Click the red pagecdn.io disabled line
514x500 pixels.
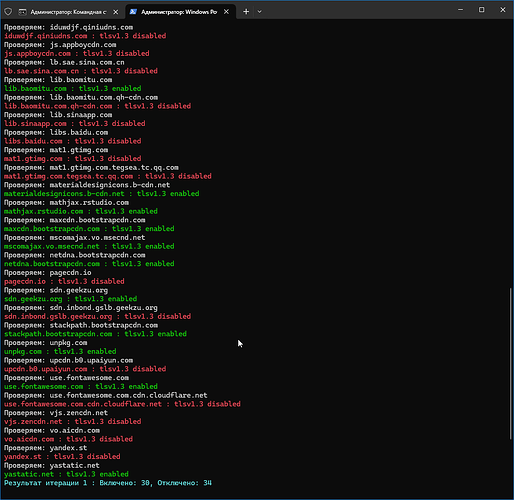64,281
